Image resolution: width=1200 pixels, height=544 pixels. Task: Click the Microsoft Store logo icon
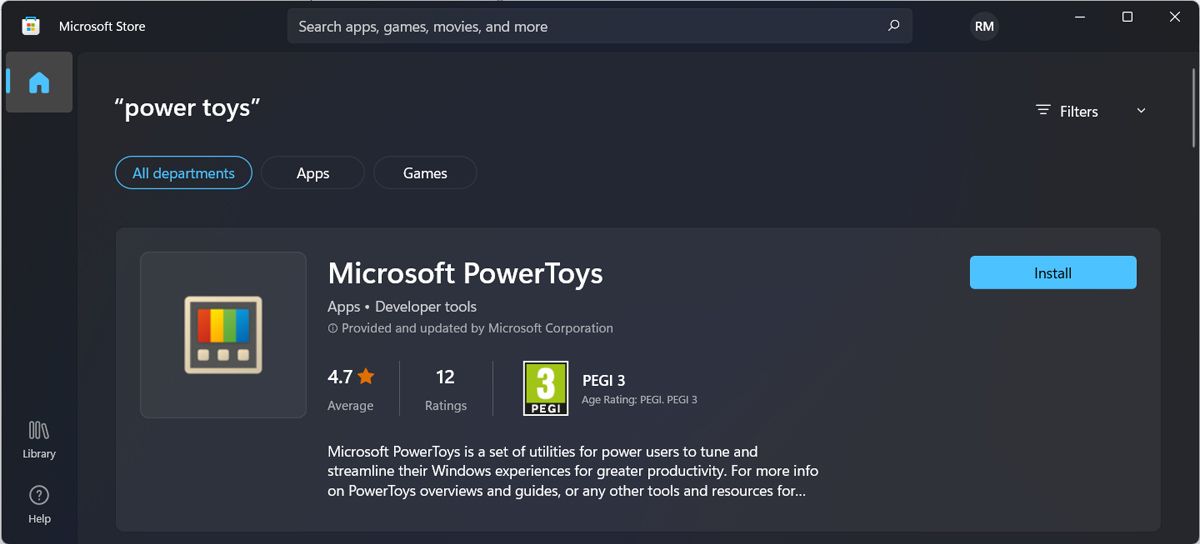pos(30,26)
